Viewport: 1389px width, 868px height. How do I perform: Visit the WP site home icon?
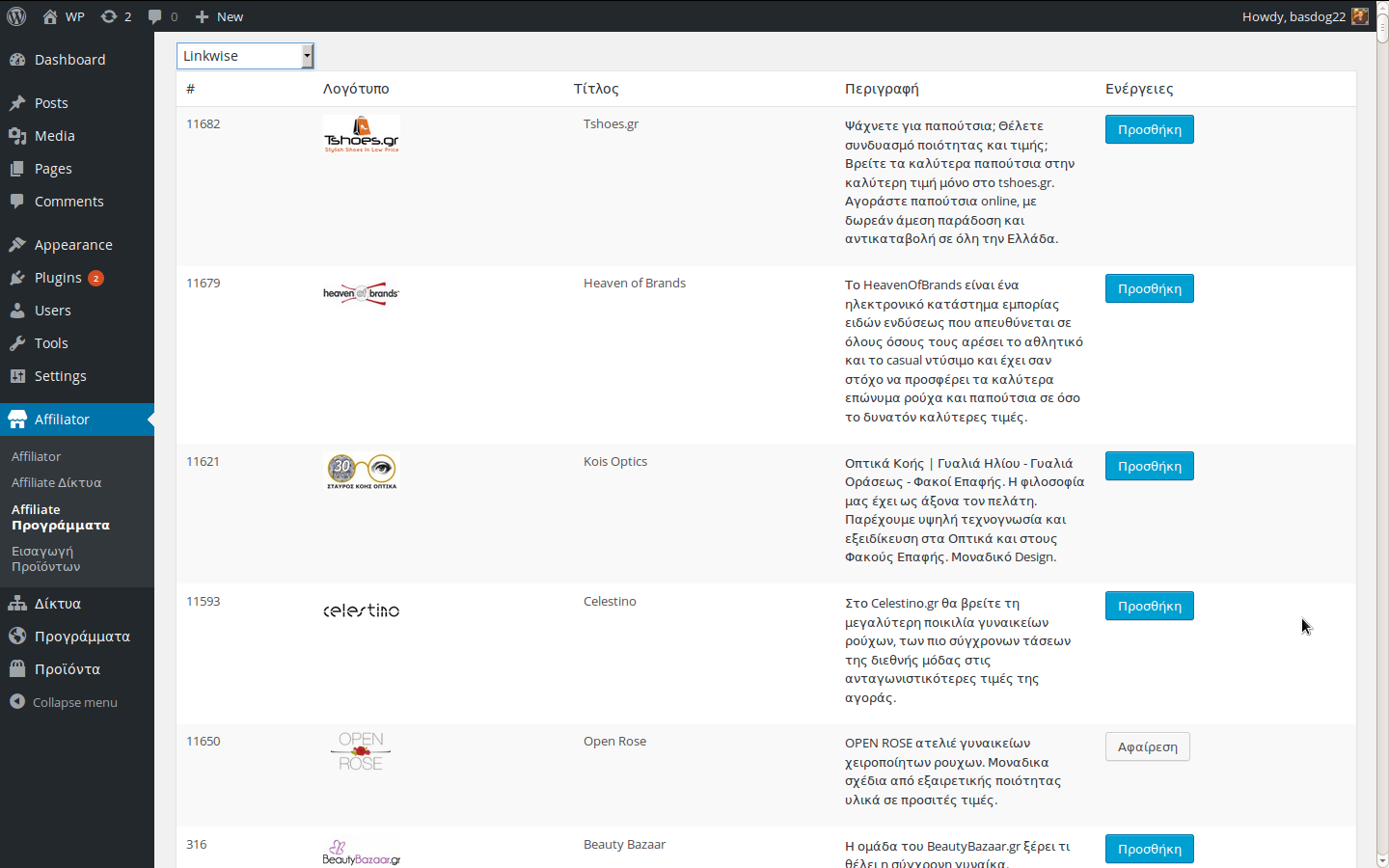pos(50,16)
